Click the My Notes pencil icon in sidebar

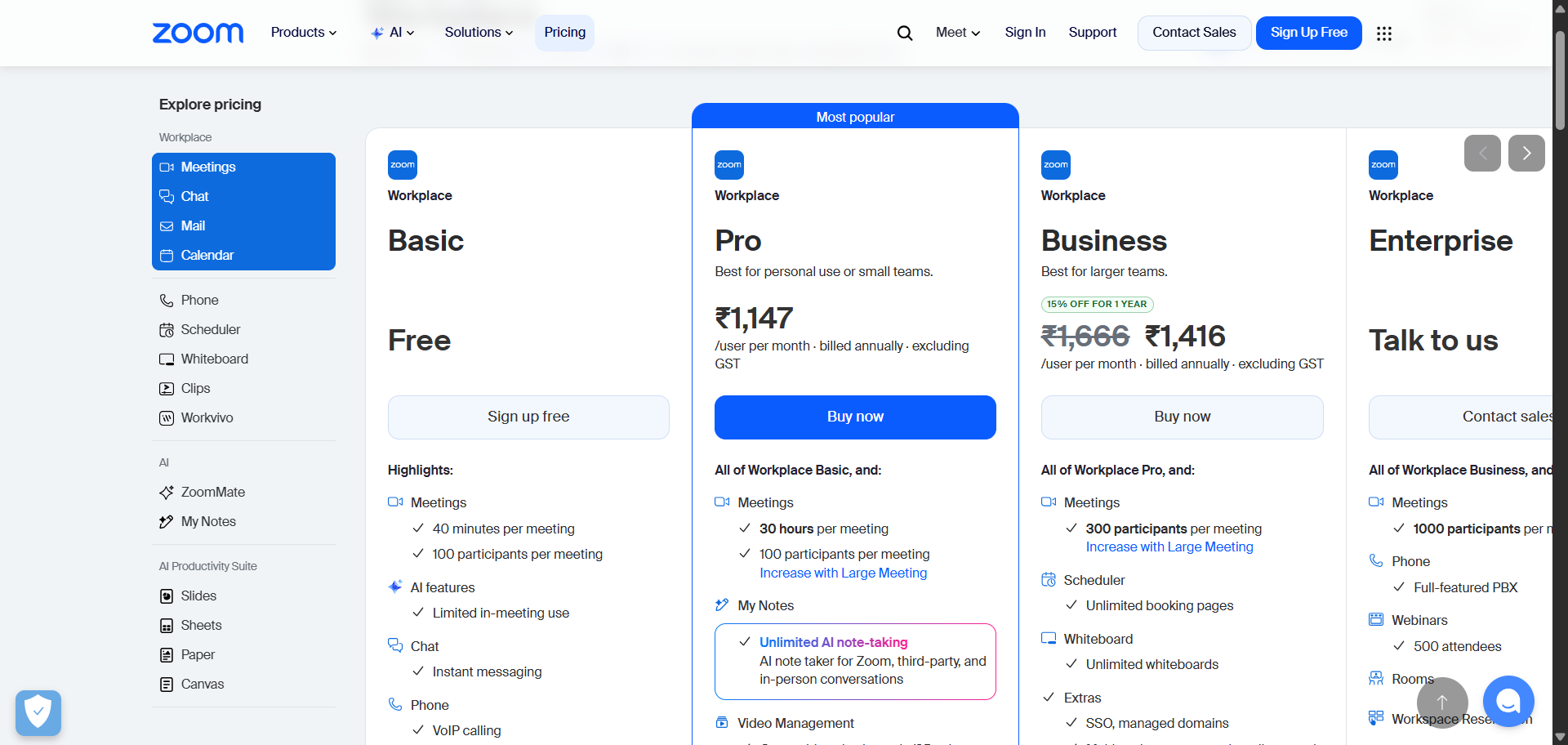tap(167, 522)
